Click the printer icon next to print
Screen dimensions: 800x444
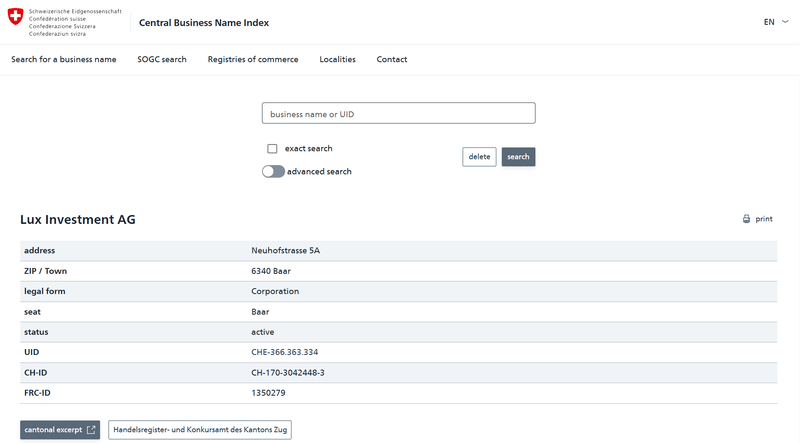(x=746, y=219)
